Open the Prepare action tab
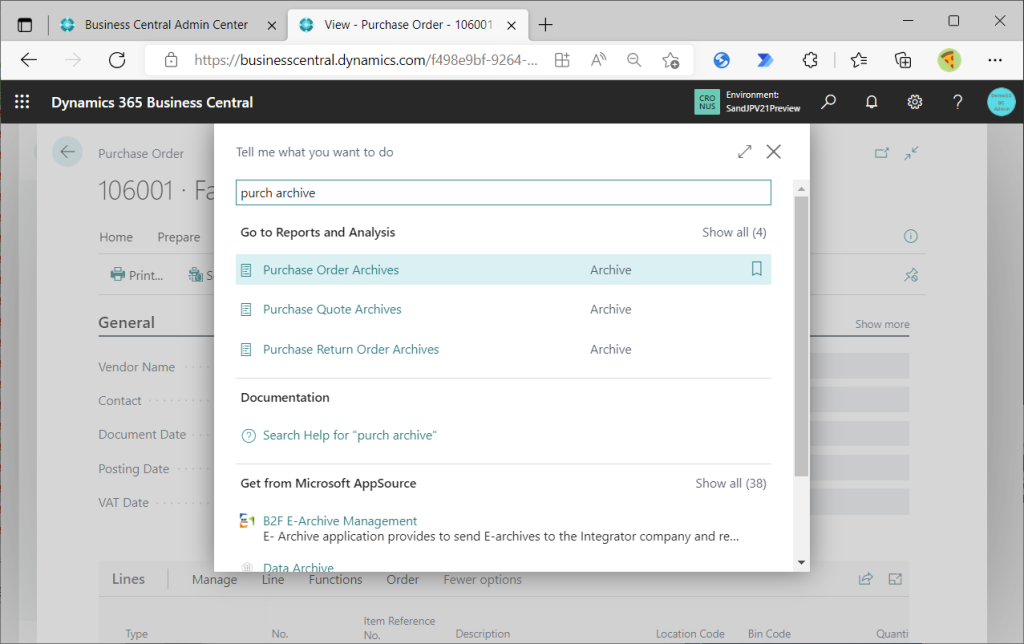The image size is (1024, 644). click(179, 237)
